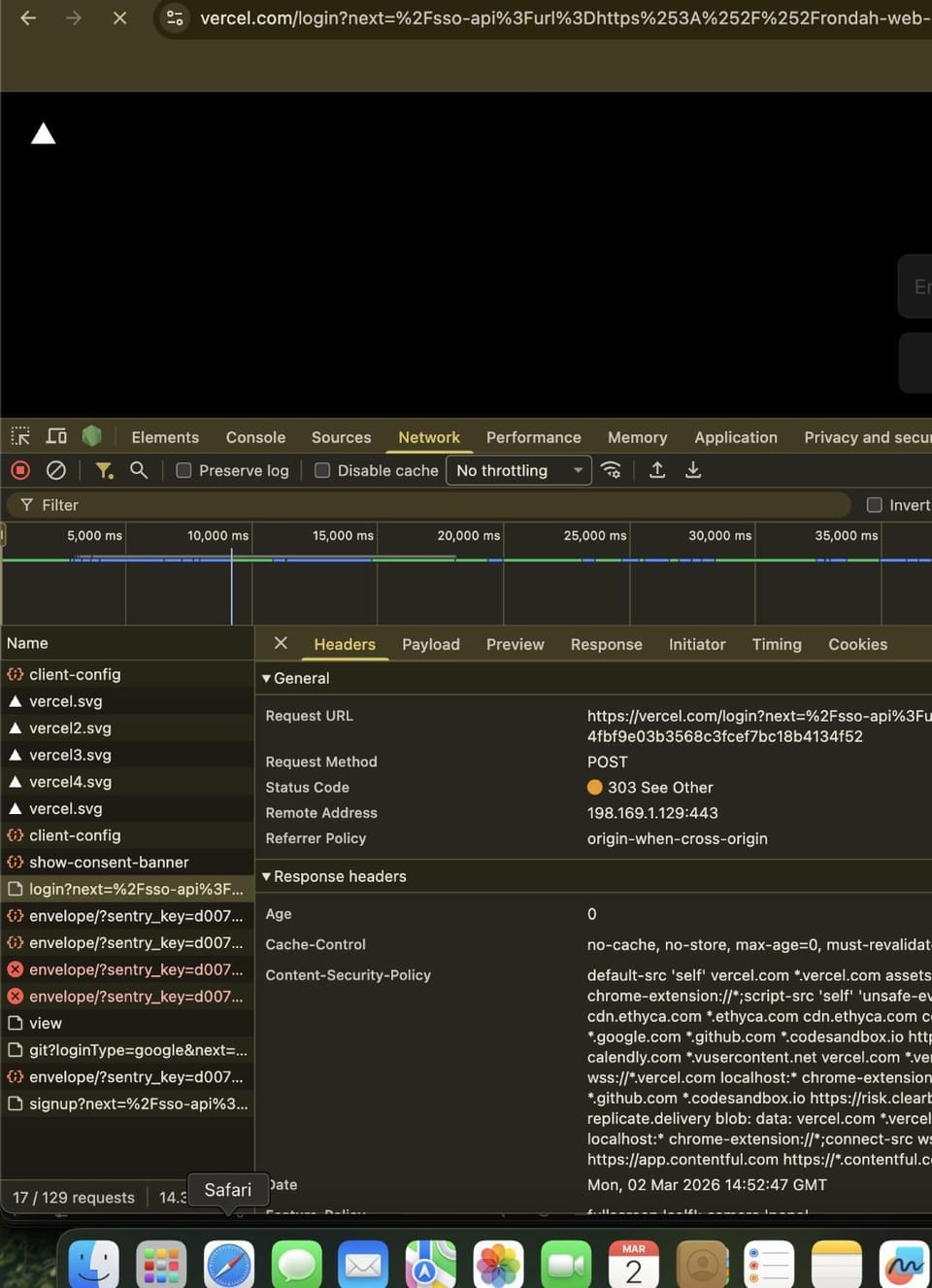Click the browser forward arrow
The image size is (932, 1288).
click(x=74, y=17)
